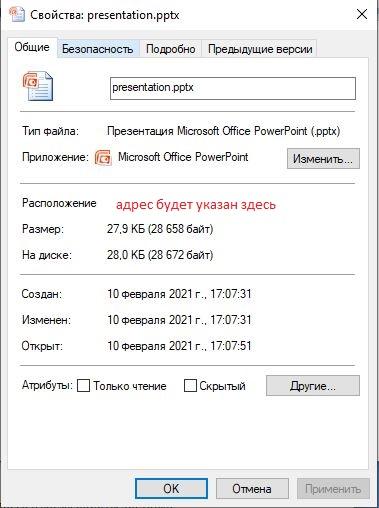Open Другие... attributes button
Image resolution: width=379 pixels, height=508 pixels.
[313, 386]
